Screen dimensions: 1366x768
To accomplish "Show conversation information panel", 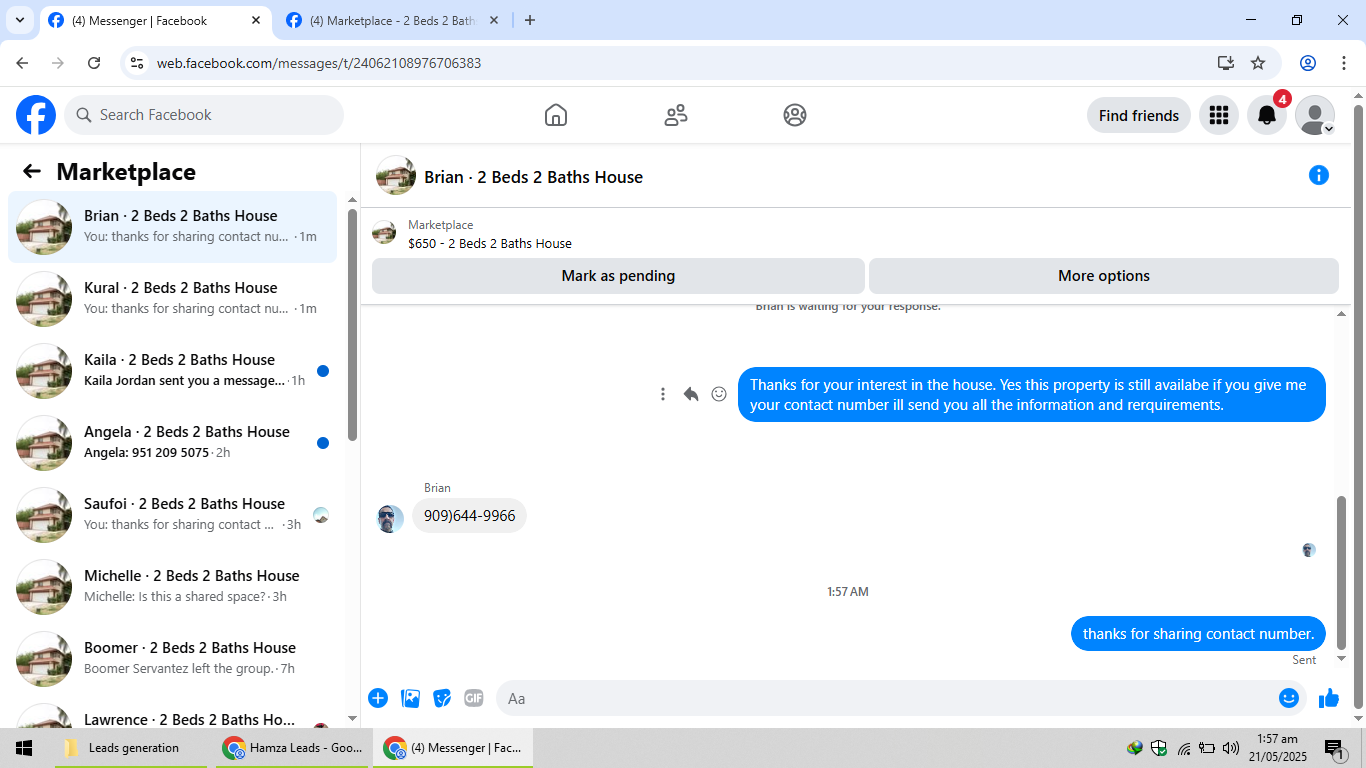I will click(x=1319, y=176).
